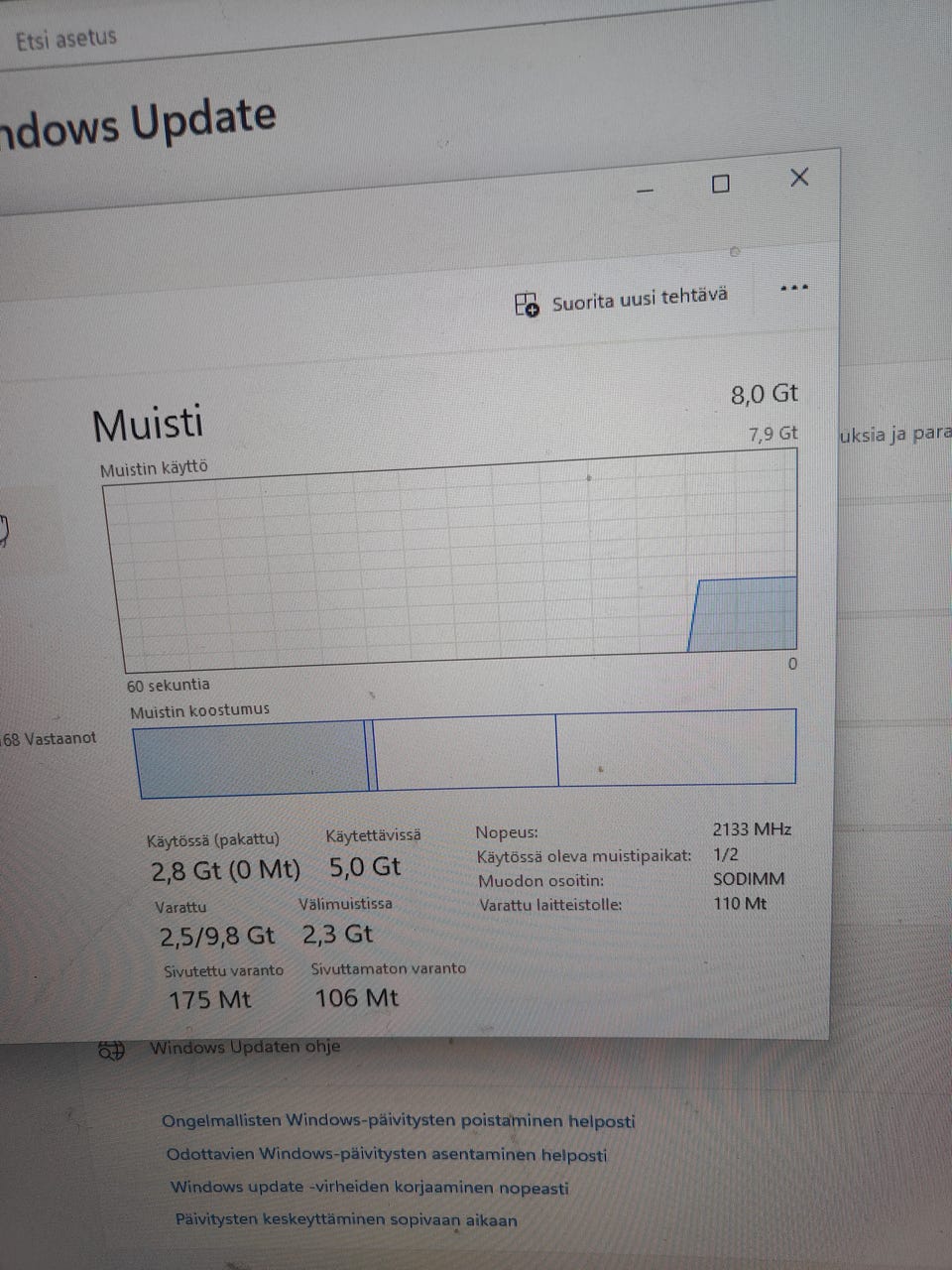The width and height of the screenshot is (952, 1270).
Task: Open Windows update -virheiden korjaaminen nopeasti link
Action: pyautogui.click(x=370, y=1187)
